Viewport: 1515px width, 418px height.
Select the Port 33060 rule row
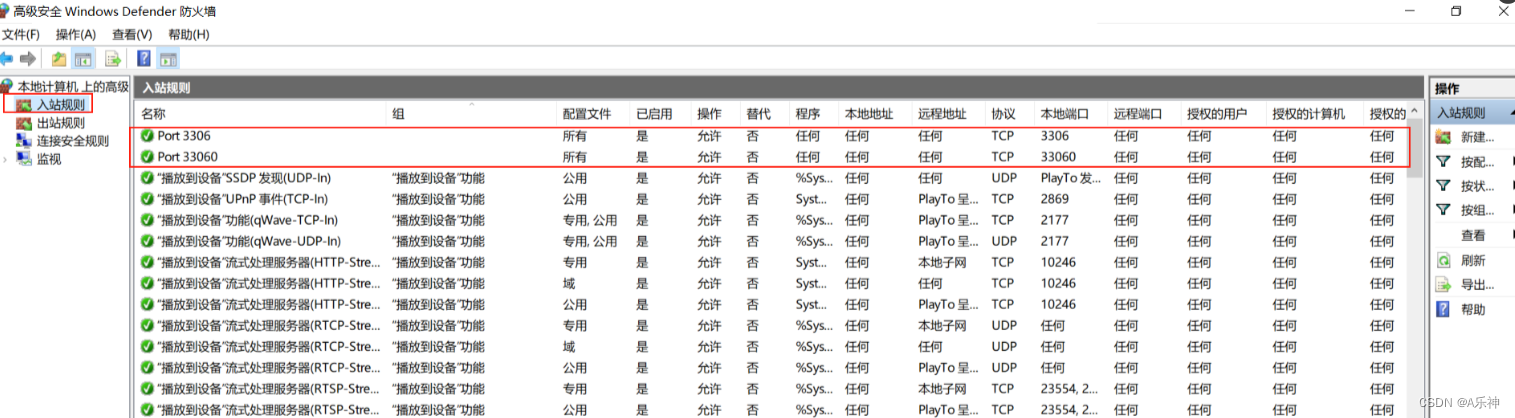point(771,157)
